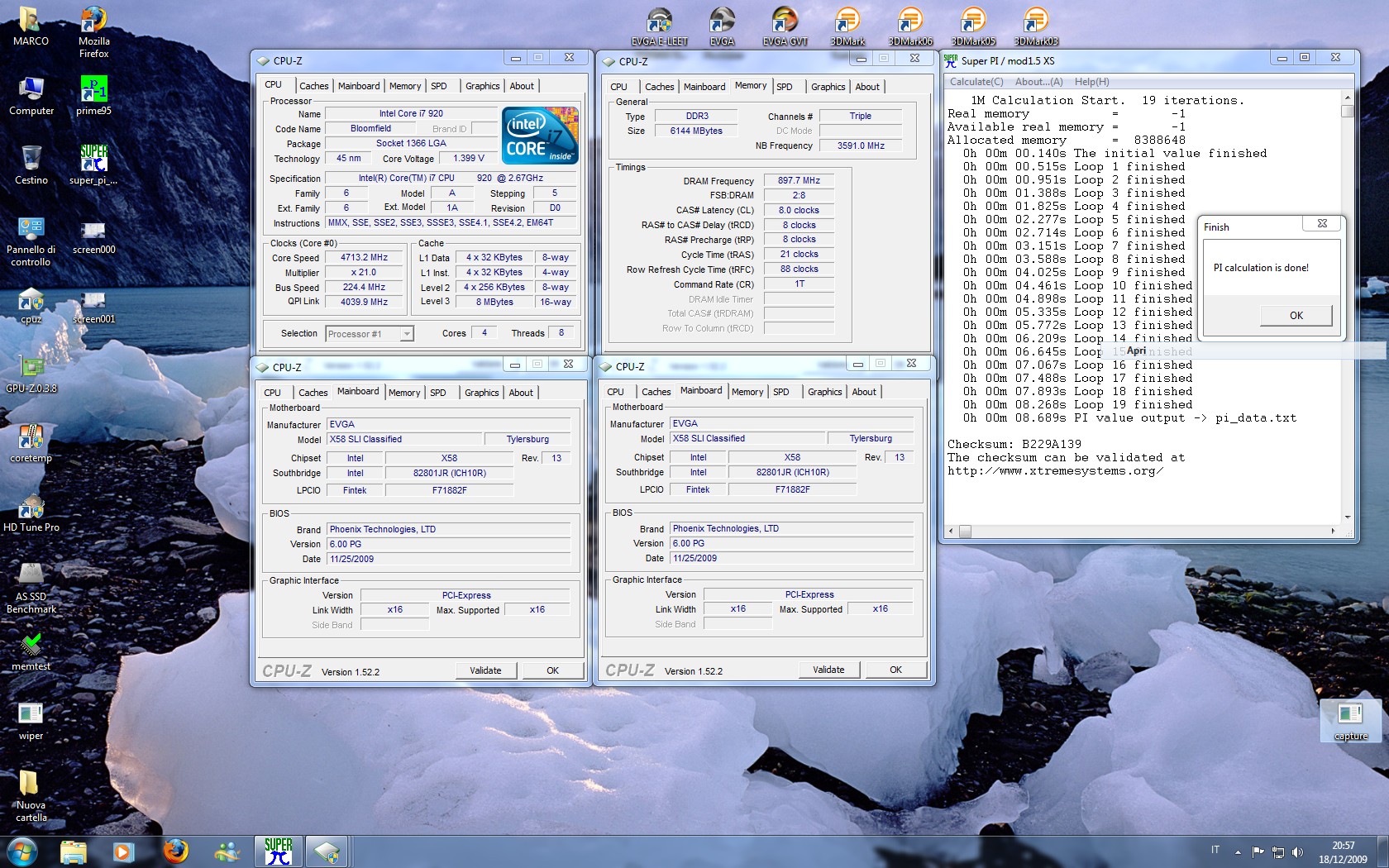Open Help(H) menu in Super PI
Image resolution: width=1389 pixels, height=868 pixels.
[x=1092, y=82]
